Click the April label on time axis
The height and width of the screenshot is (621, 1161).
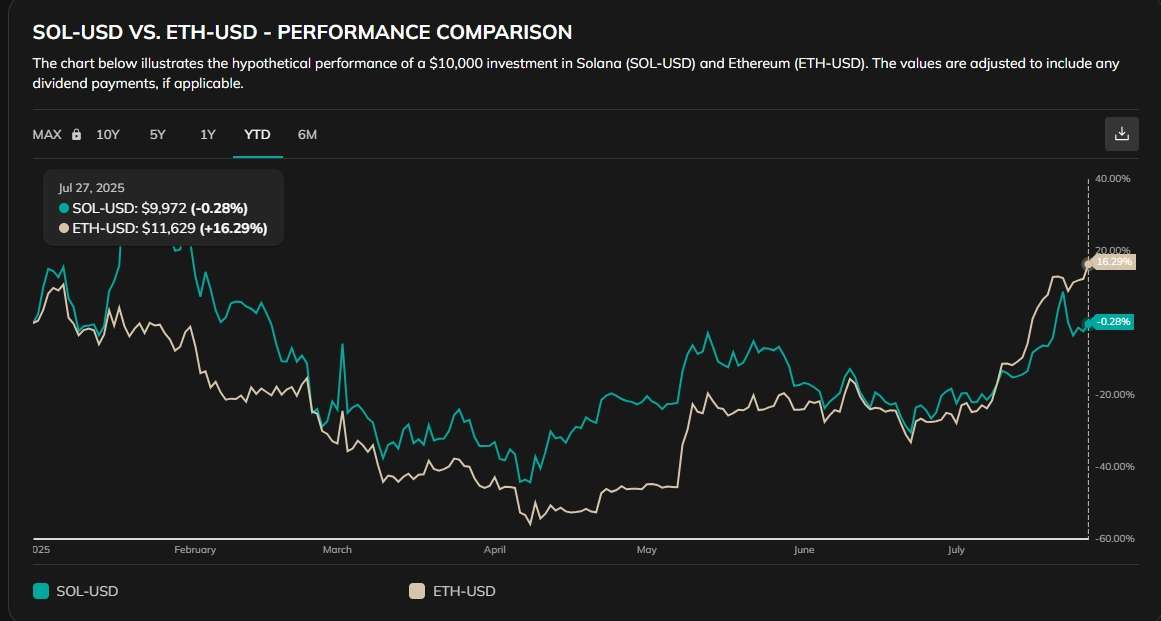tap(495, 550)
